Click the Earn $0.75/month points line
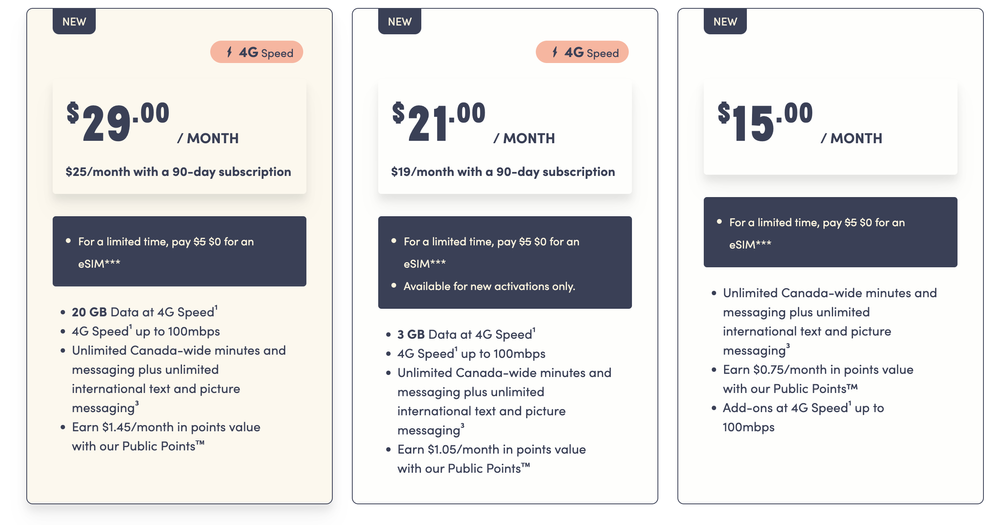999x525 pixels. [817, 379]
